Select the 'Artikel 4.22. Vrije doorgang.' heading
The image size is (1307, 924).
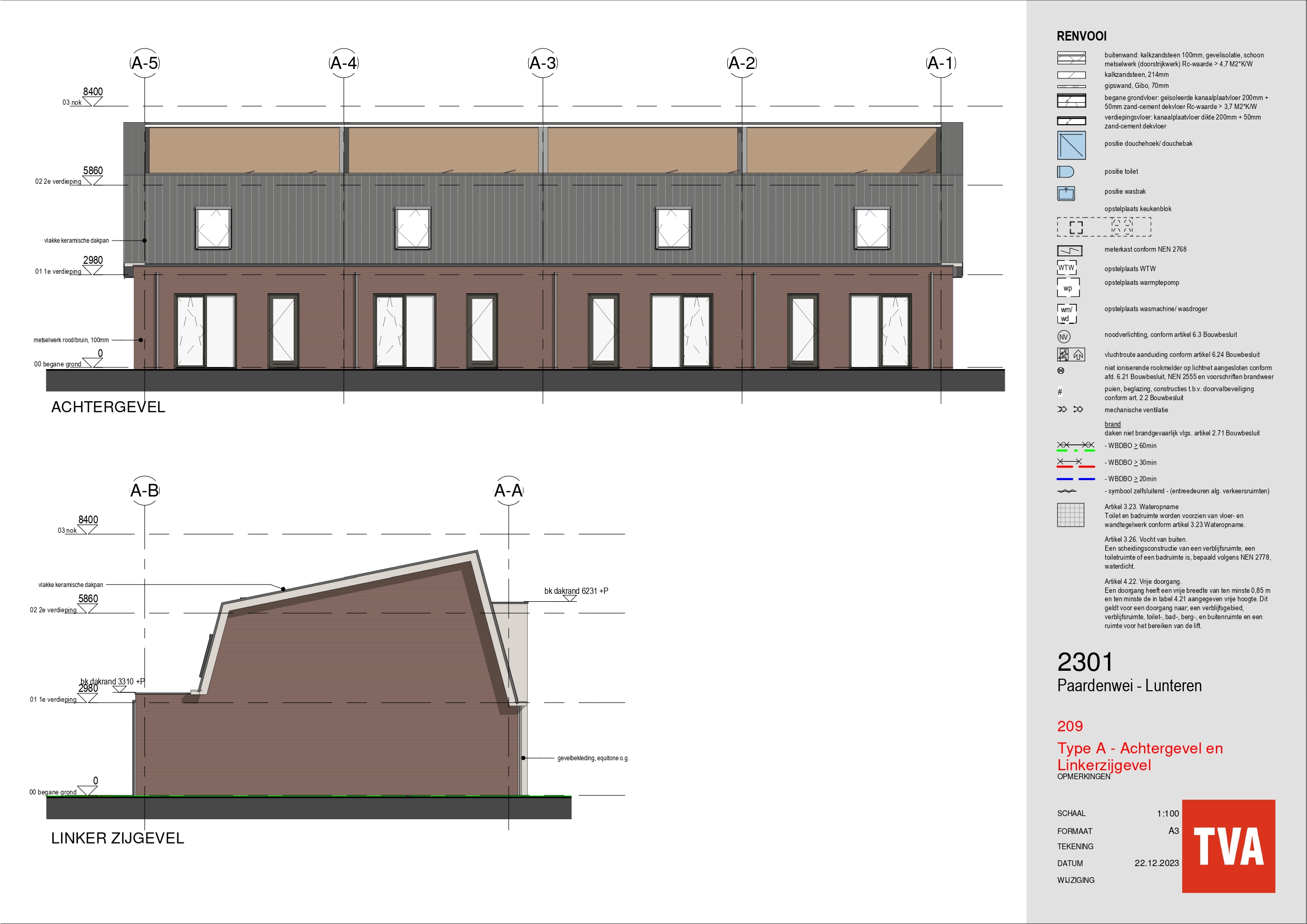[x=1143, y=582]
